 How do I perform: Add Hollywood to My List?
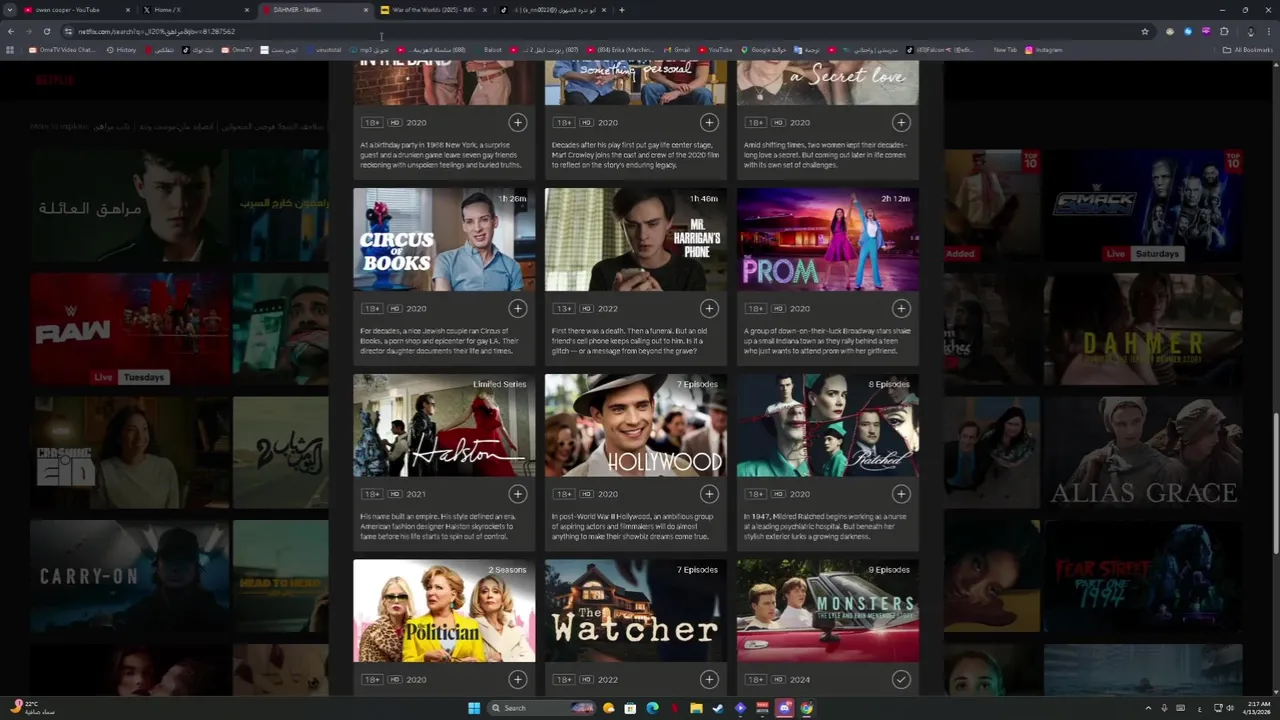709,494
